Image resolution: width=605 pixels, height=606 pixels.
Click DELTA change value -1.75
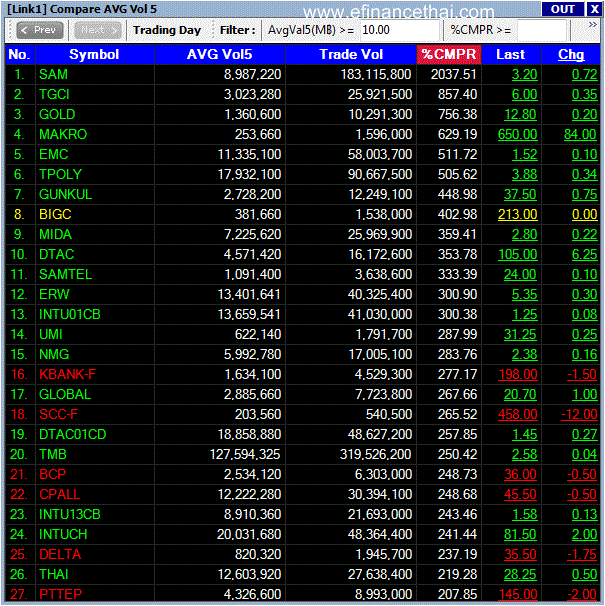pos(582,555)
